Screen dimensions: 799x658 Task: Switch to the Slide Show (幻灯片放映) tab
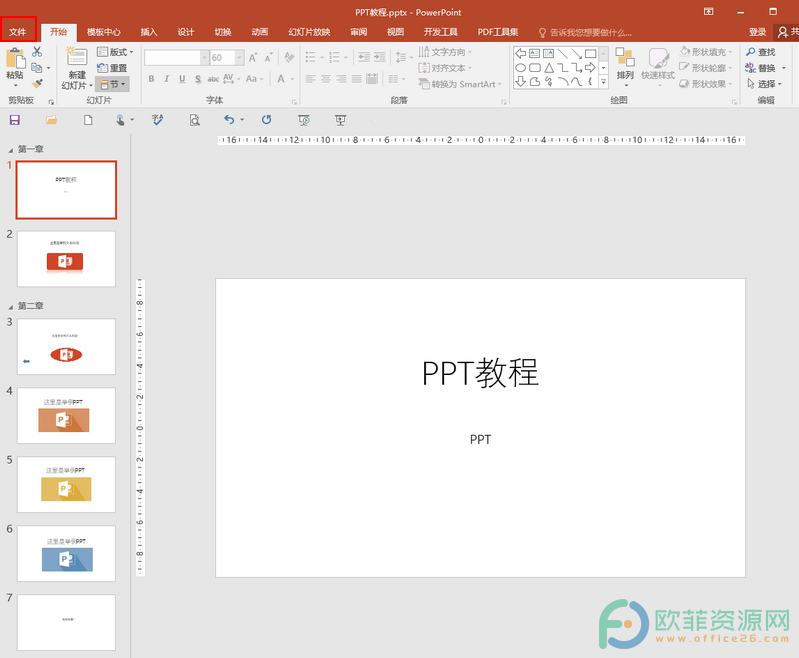[x=309, y=32]
